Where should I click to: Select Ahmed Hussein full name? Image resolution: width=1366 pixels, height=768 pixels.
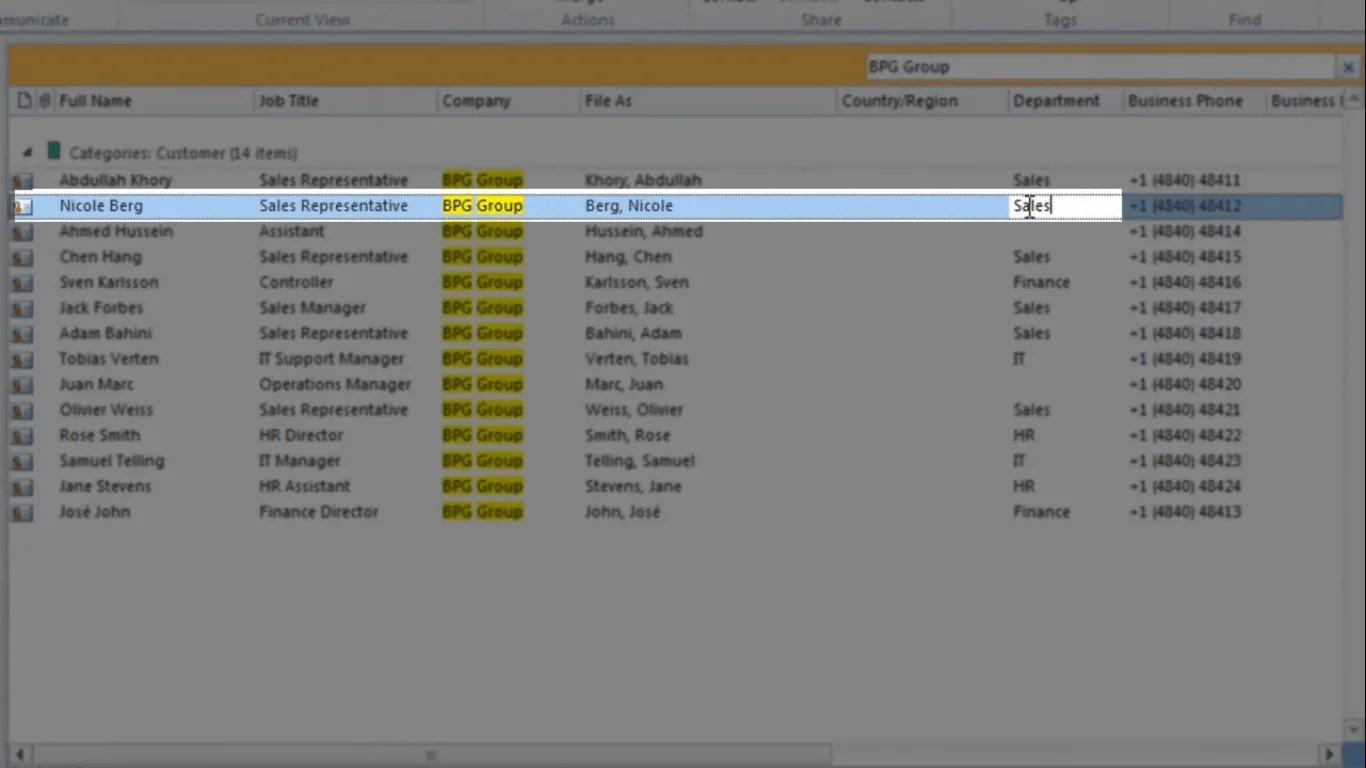[x=116, y=231]
